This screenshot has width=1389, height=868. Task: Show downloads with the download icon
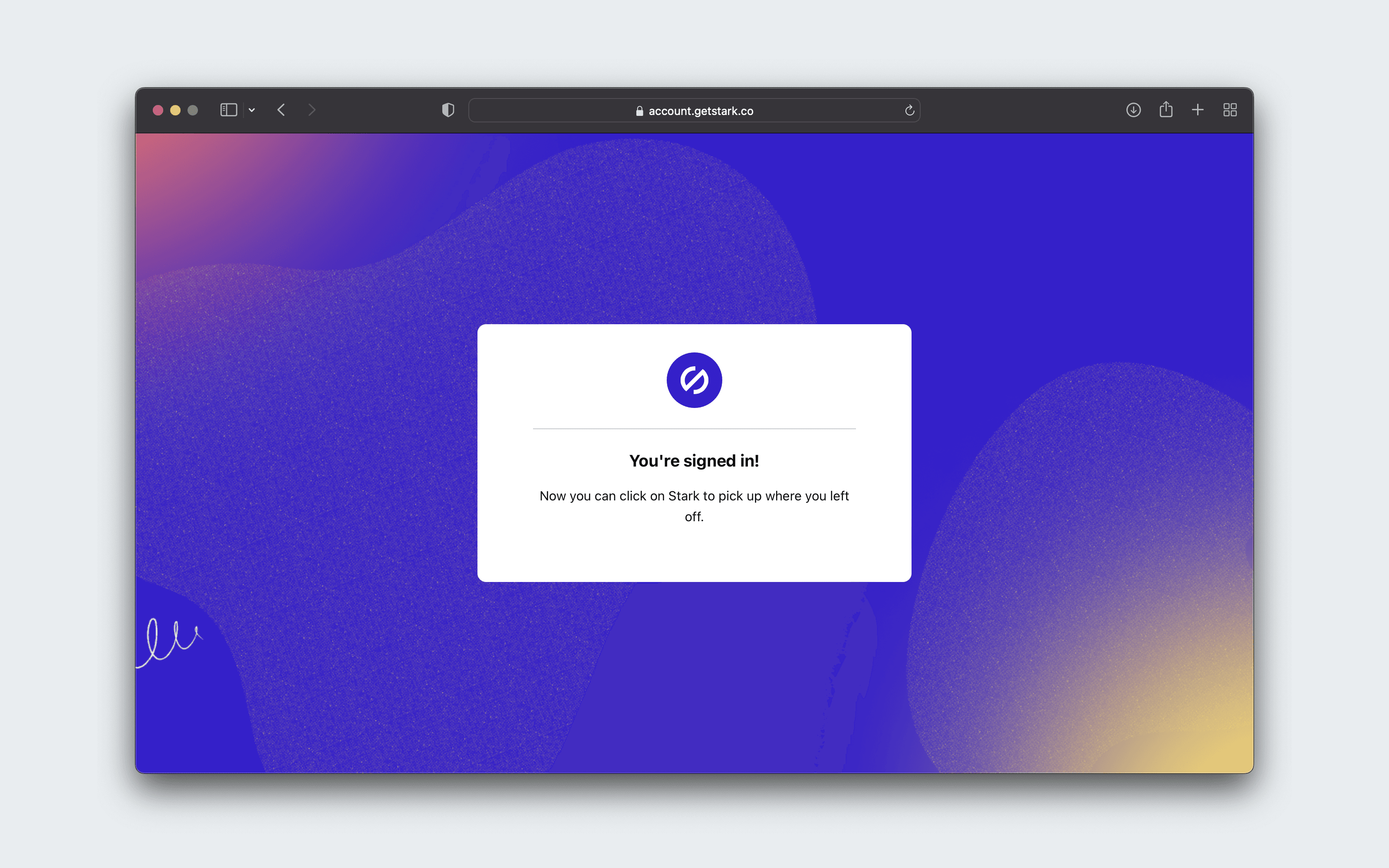[1133, 110]
